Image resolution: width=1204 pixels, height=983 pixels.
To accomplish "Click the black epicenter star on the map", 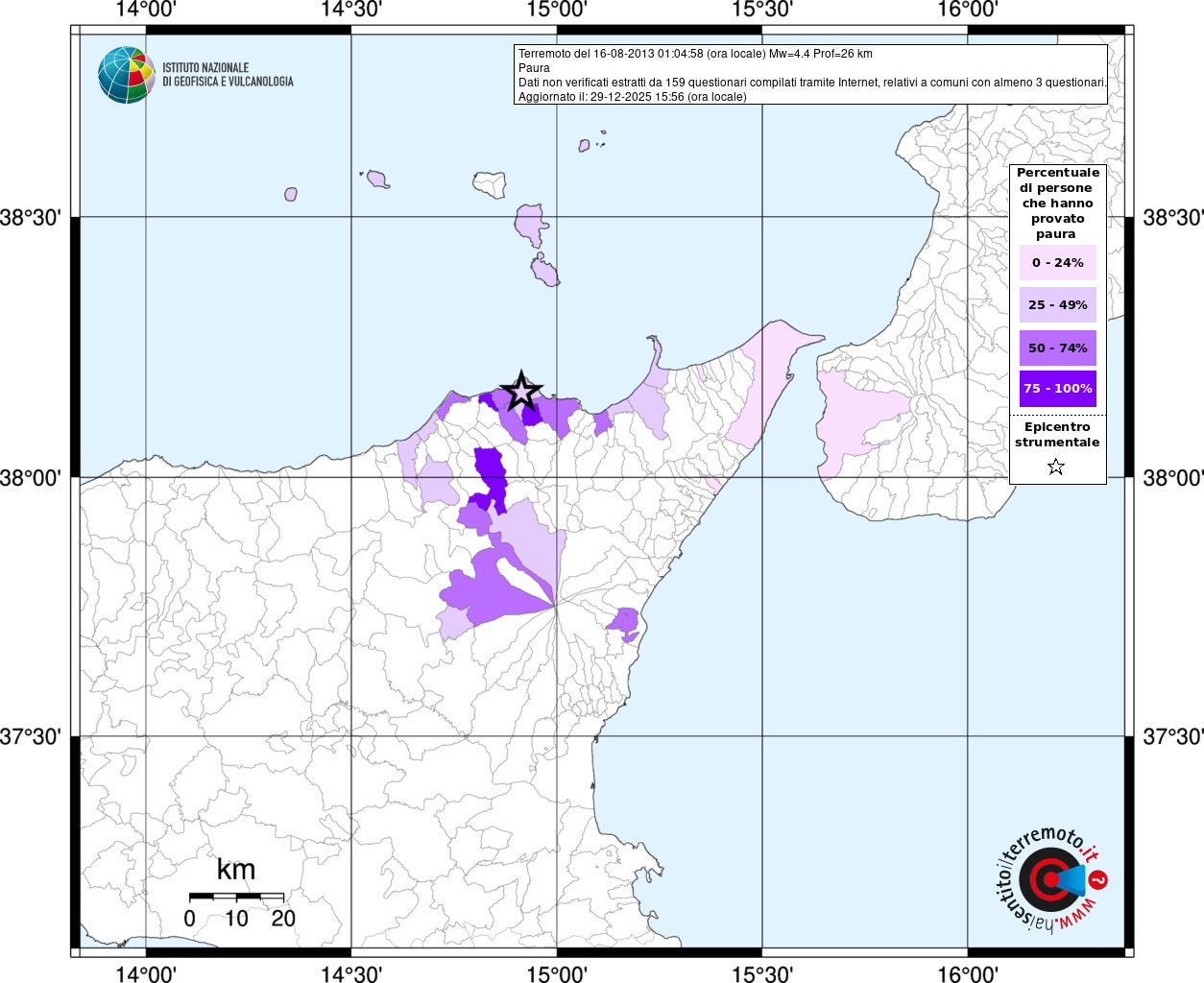I will [x=520, y=391].
